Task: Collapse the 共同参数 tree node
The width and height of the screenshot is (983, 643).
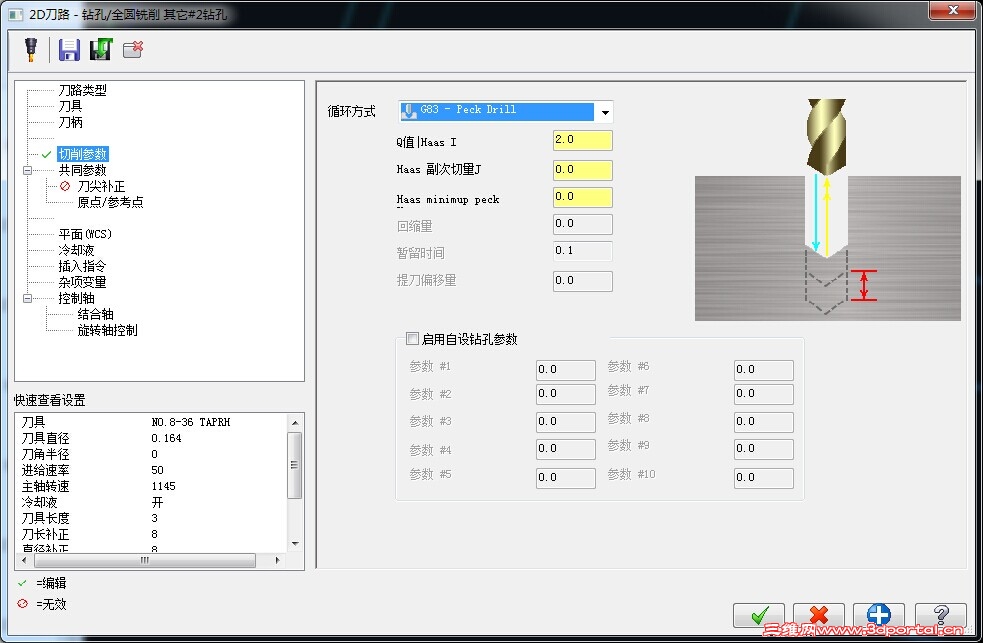Action: tap(28, 170)
